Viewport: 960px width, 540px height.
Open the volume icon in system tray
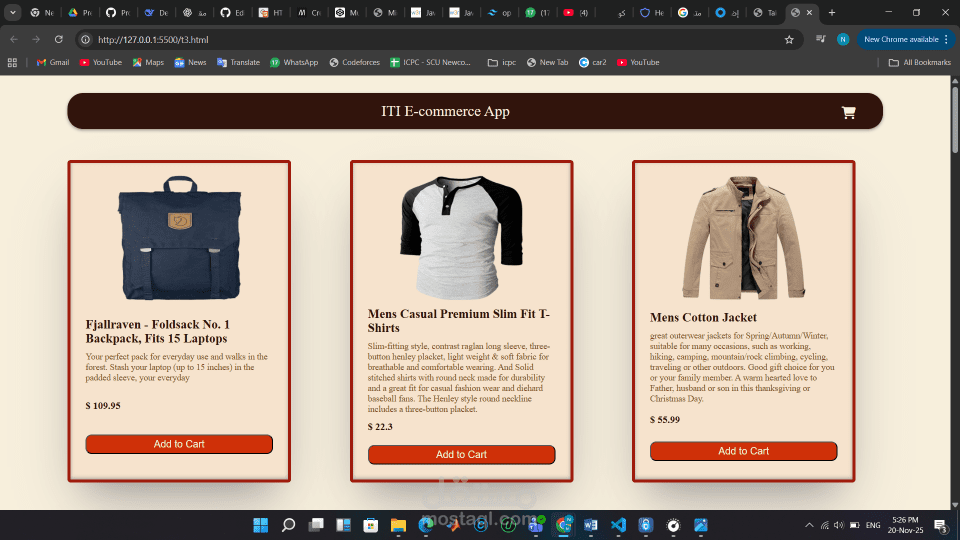839,525
